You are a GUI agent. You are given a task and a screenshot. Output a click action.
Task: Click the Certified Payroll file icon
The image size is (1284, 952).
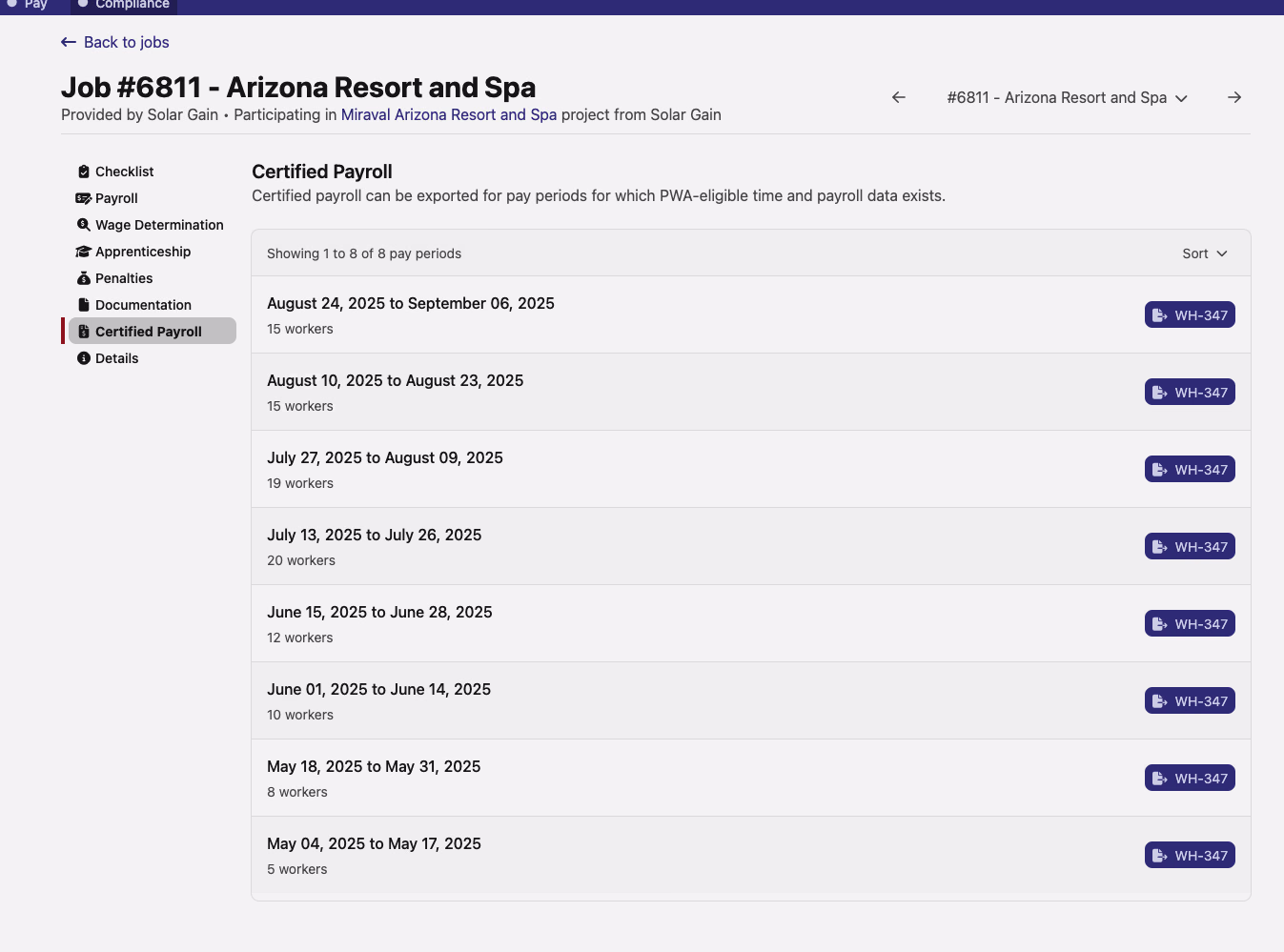coord(84,332)
